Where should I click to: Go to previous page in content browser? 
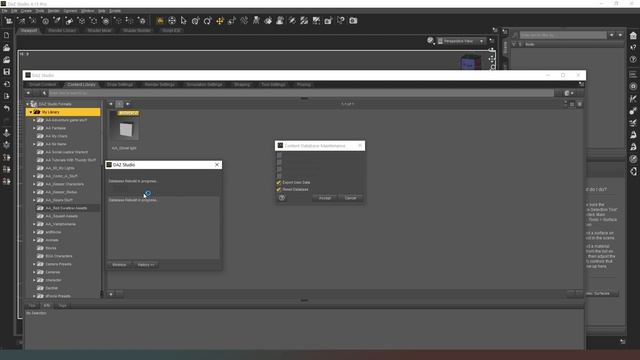pyautogui.click(x=111, y=104)
